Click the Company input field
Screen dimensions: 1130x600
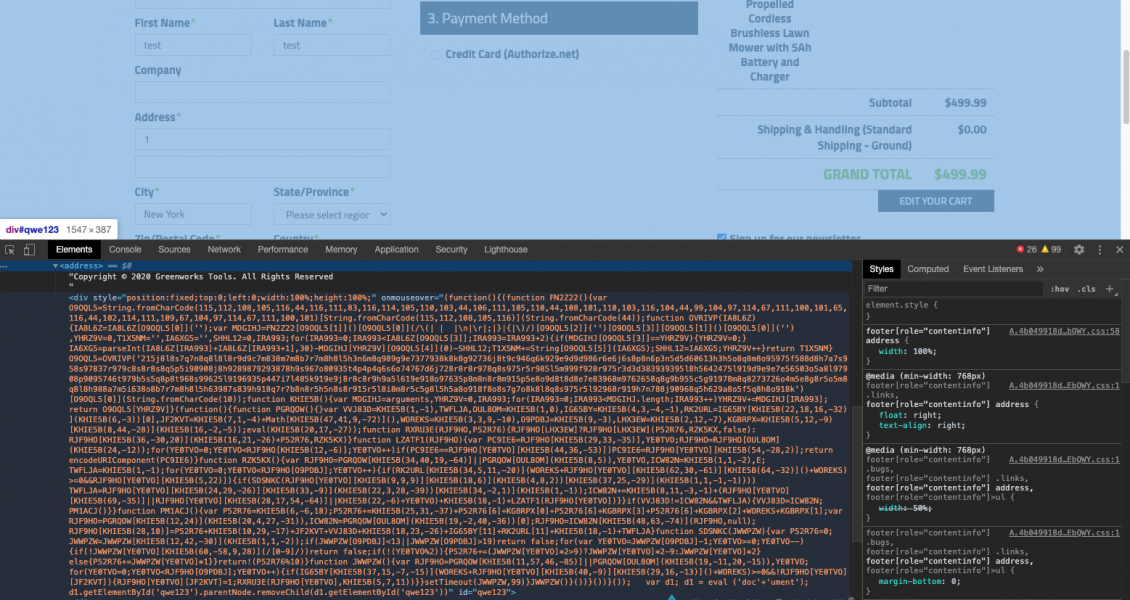pyautogui.click(x=262, y=91)
